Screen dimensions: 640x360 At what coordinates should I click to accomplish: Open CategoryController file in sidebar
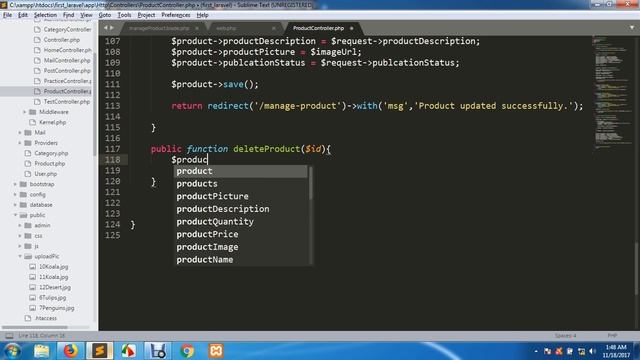coord(67,29)
